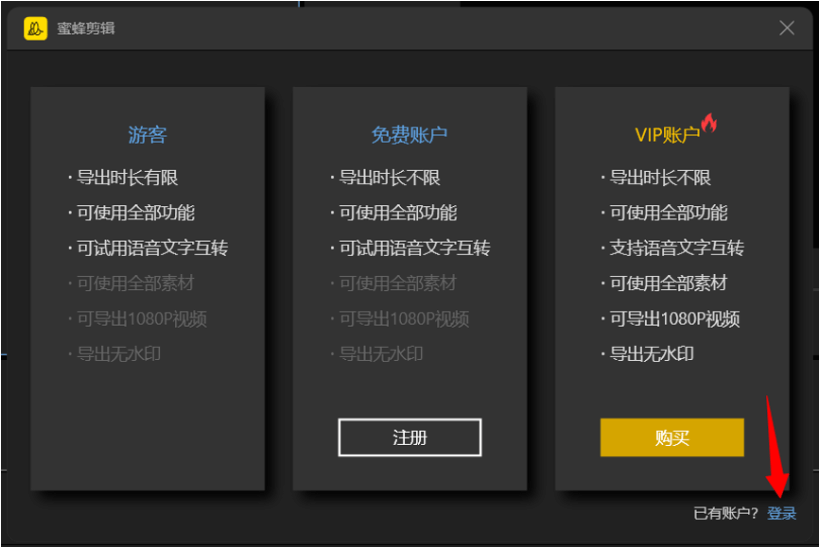Click free account greyed item 导出无水印
Image resolution: width=819 pixels, height=547 pixels.
tap(381, 354)
